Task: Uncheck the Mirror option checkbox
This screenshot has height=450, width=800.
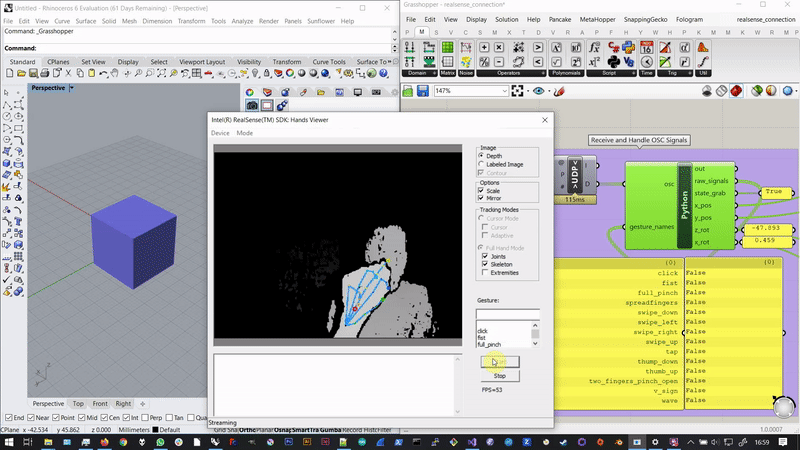Action: [x=483, y=199]
